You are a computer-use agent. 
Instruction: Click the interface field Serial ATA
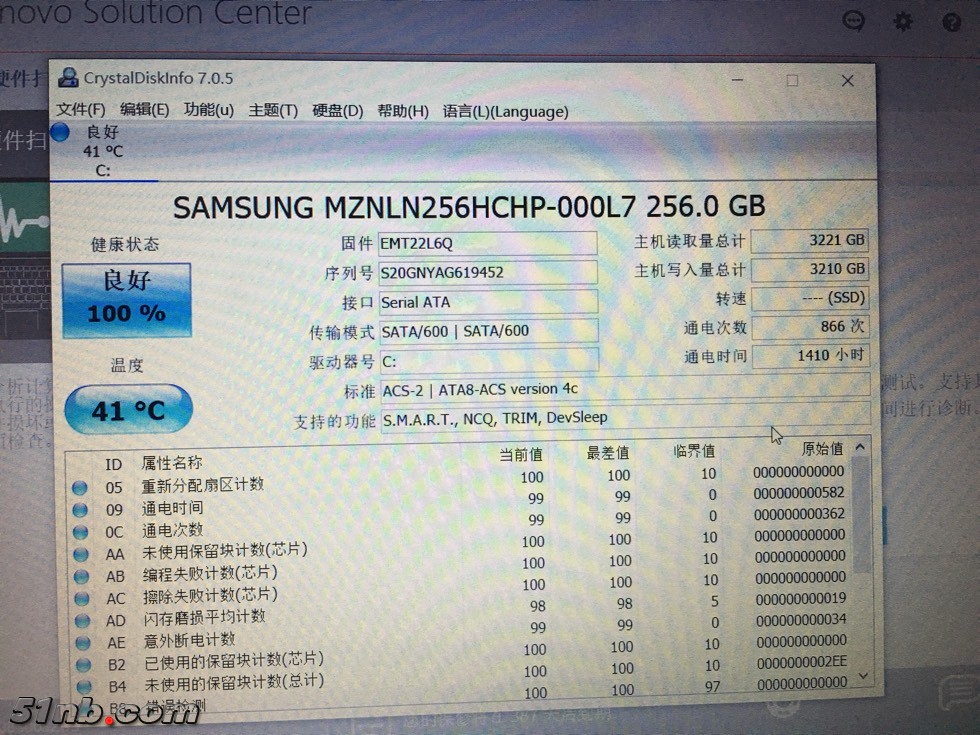[x=488, y=302]
